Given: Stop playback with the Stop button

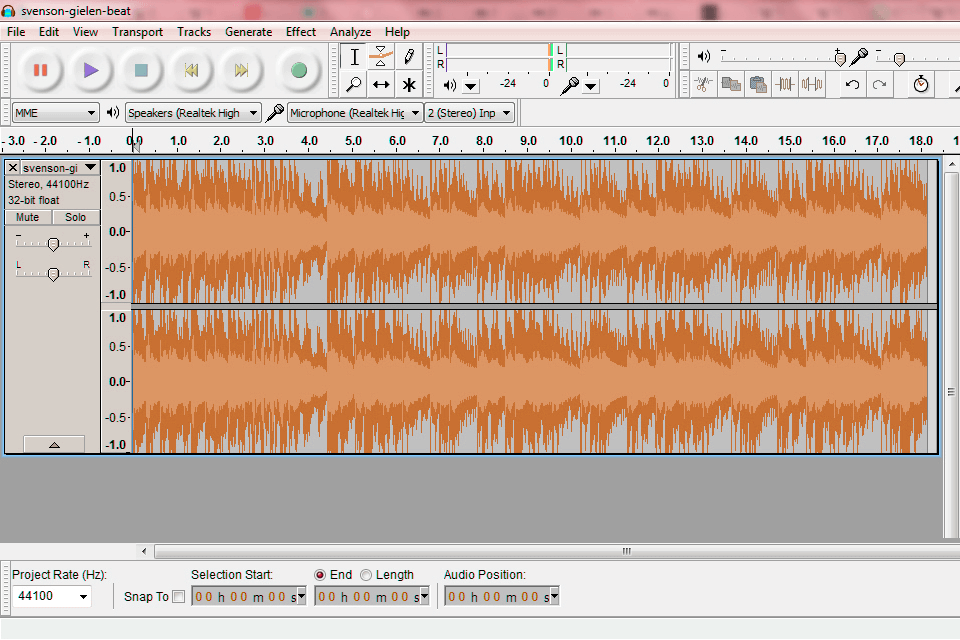Looking at the screenshot, I should 141,70.
